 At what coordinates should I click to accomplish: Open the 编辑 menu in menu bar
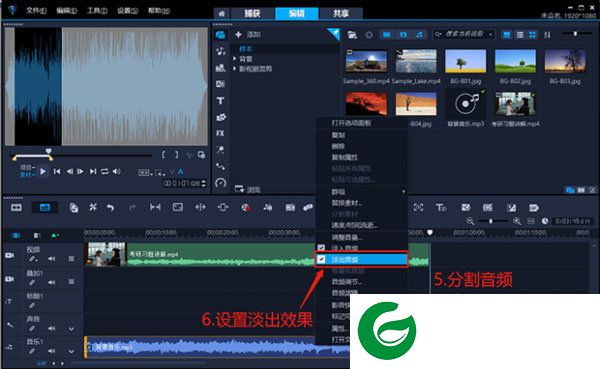(67, 10)
